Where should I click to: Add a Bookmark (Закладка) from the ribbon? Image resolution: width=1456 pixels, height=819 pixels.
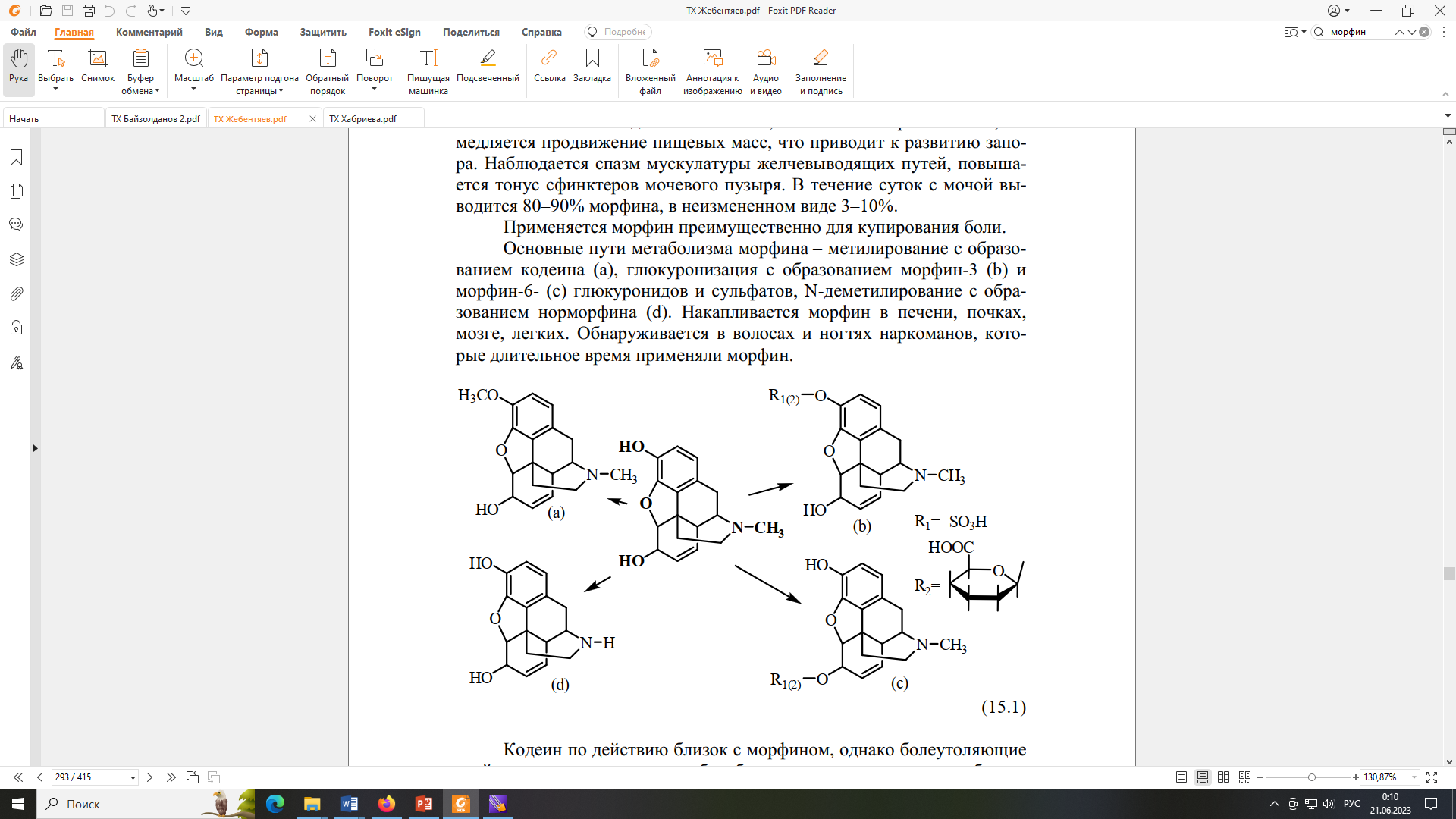pos(592,65)
